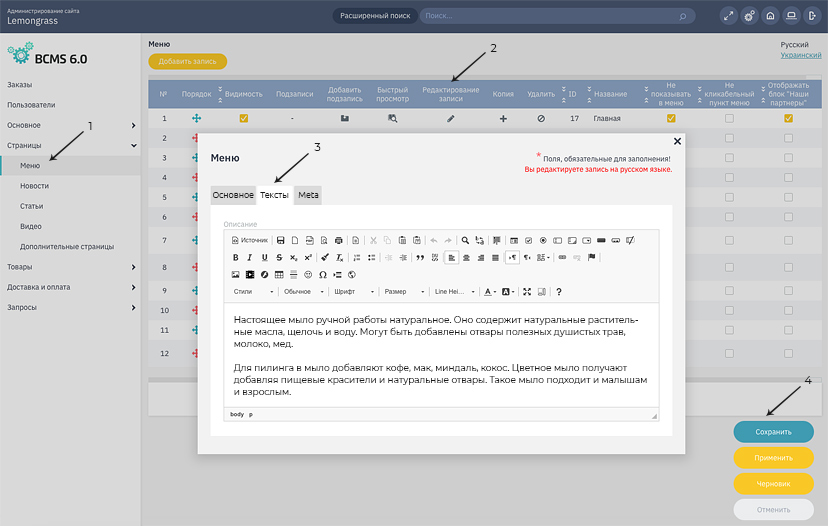828x526 pixels.
Task: Click the Отменить button
Action: (x=773, y=510)
